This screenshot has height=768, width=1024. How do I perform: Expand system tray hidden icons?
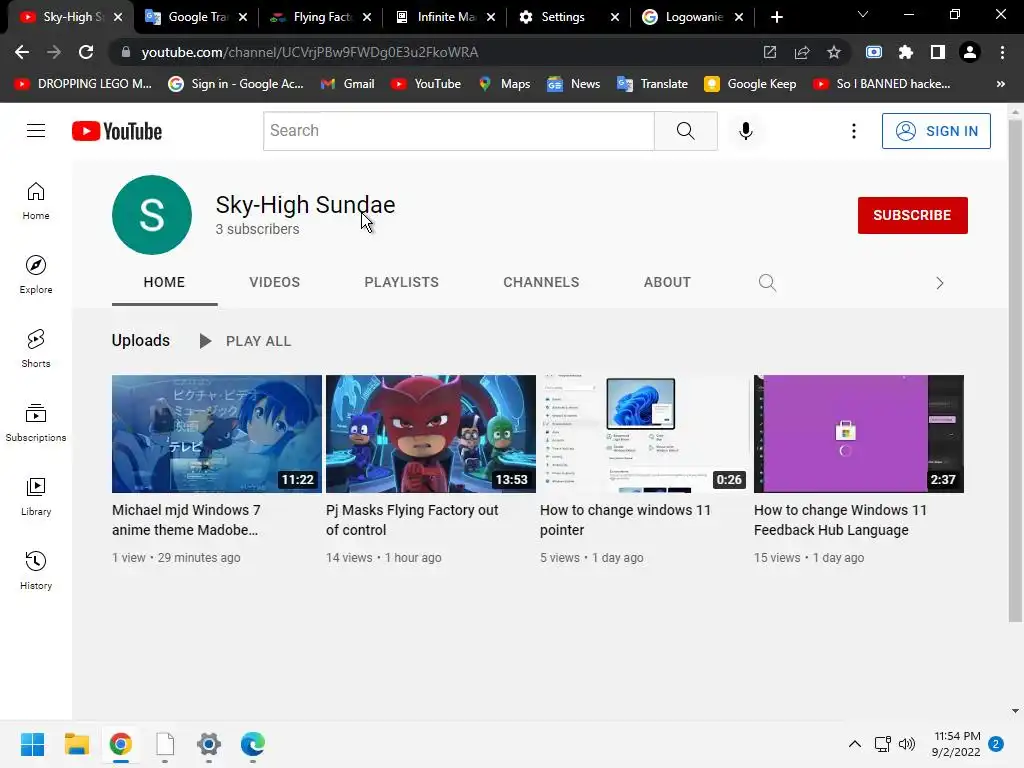854,744
